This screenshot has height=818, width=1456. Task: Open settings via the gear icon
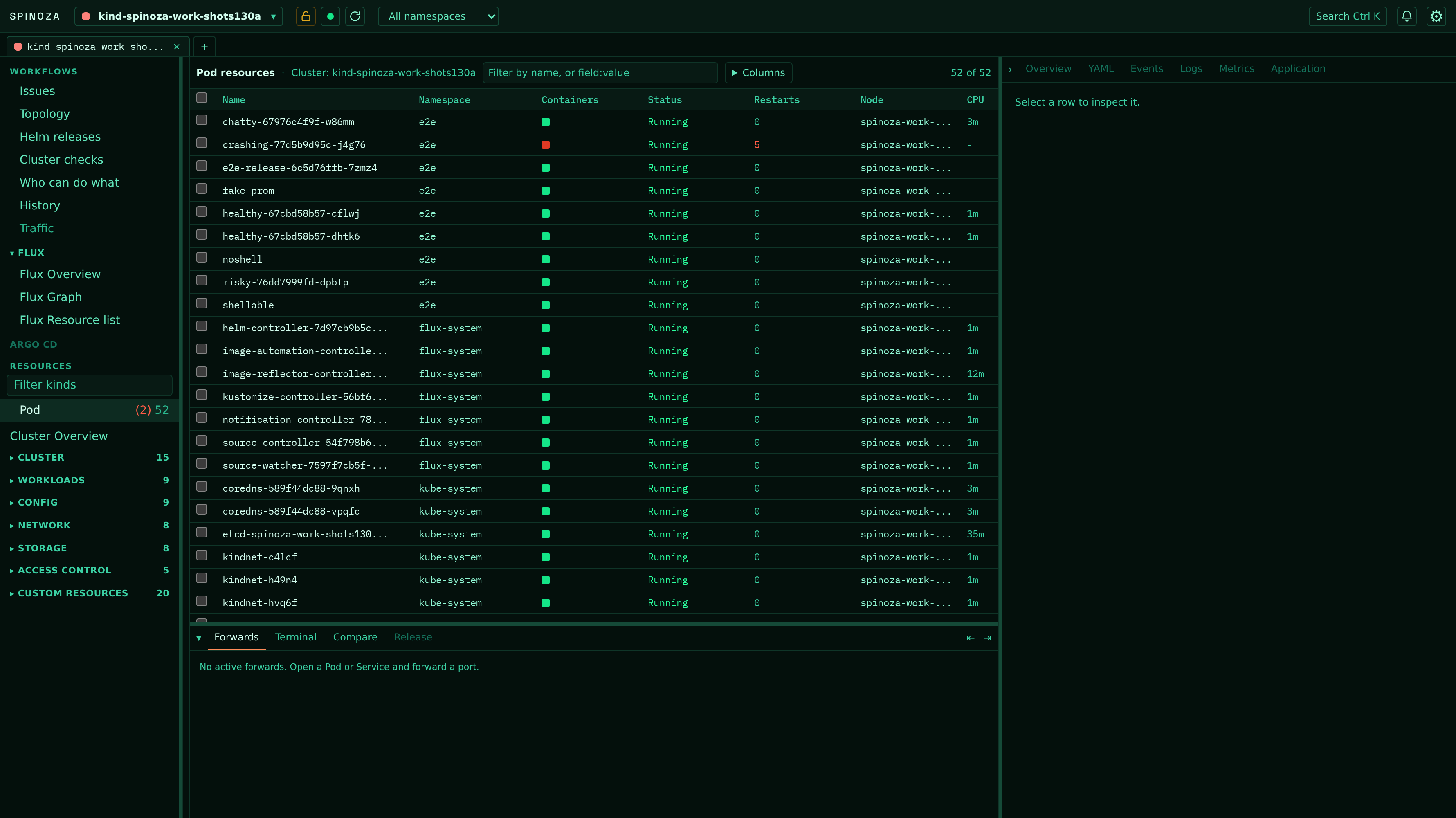click(1436, 16)
